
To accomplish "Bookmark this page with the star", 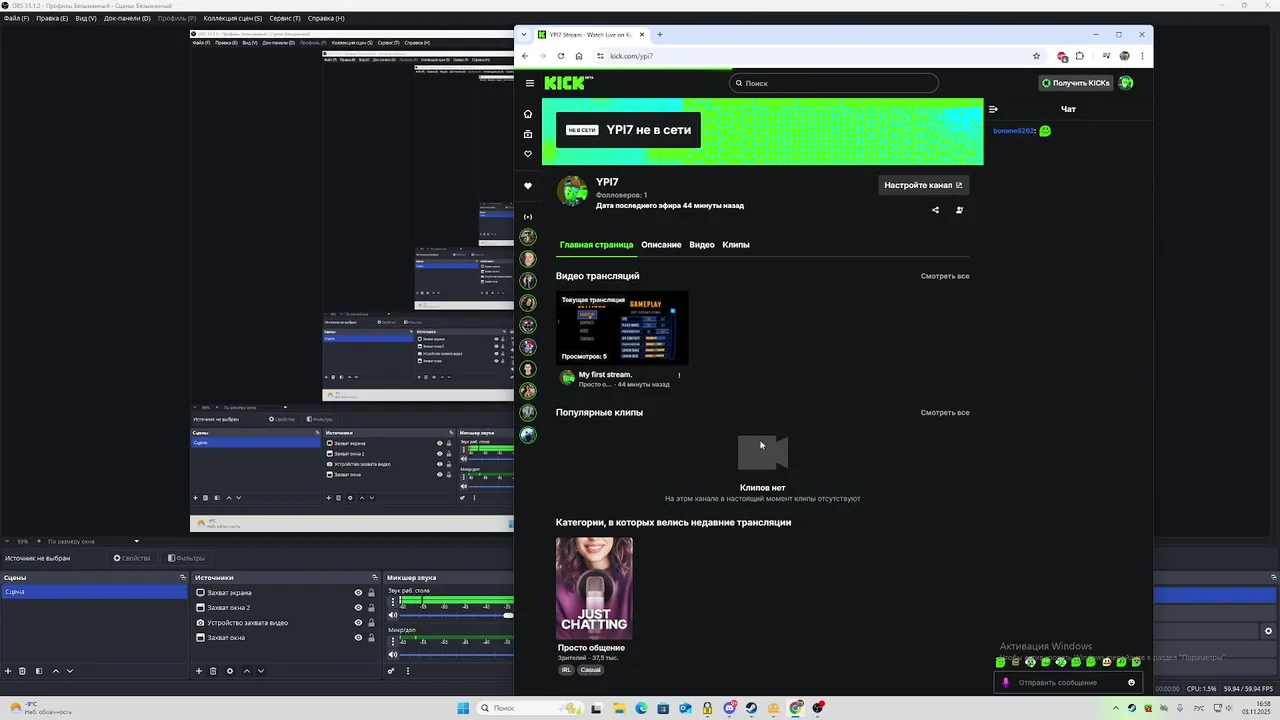I will click(x=1036, y=56).
